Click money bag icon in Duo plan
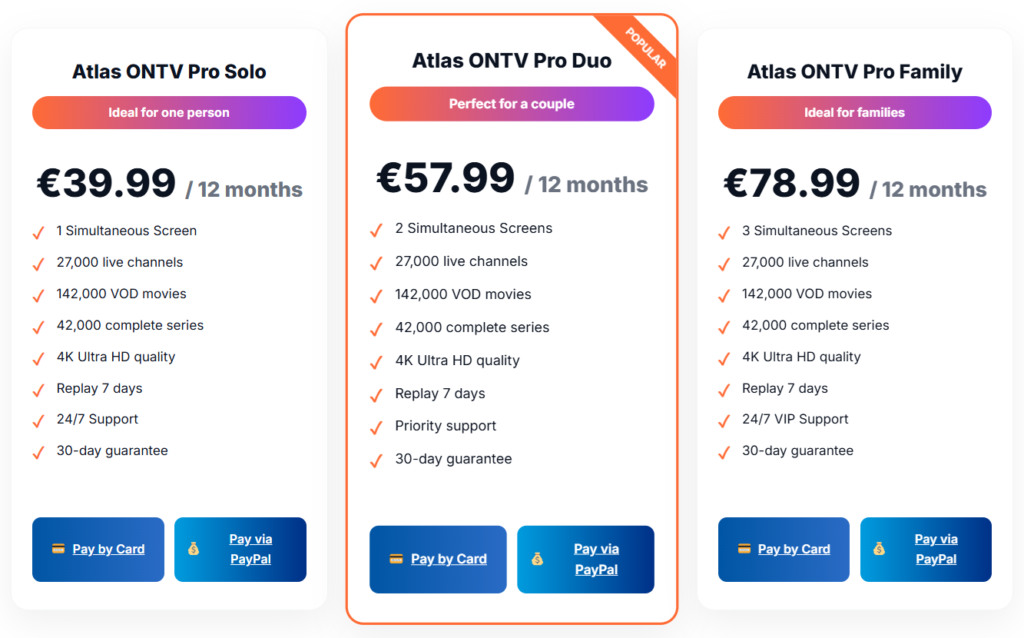This screenshot has height=638, width=1024. [x=538, y=559]
